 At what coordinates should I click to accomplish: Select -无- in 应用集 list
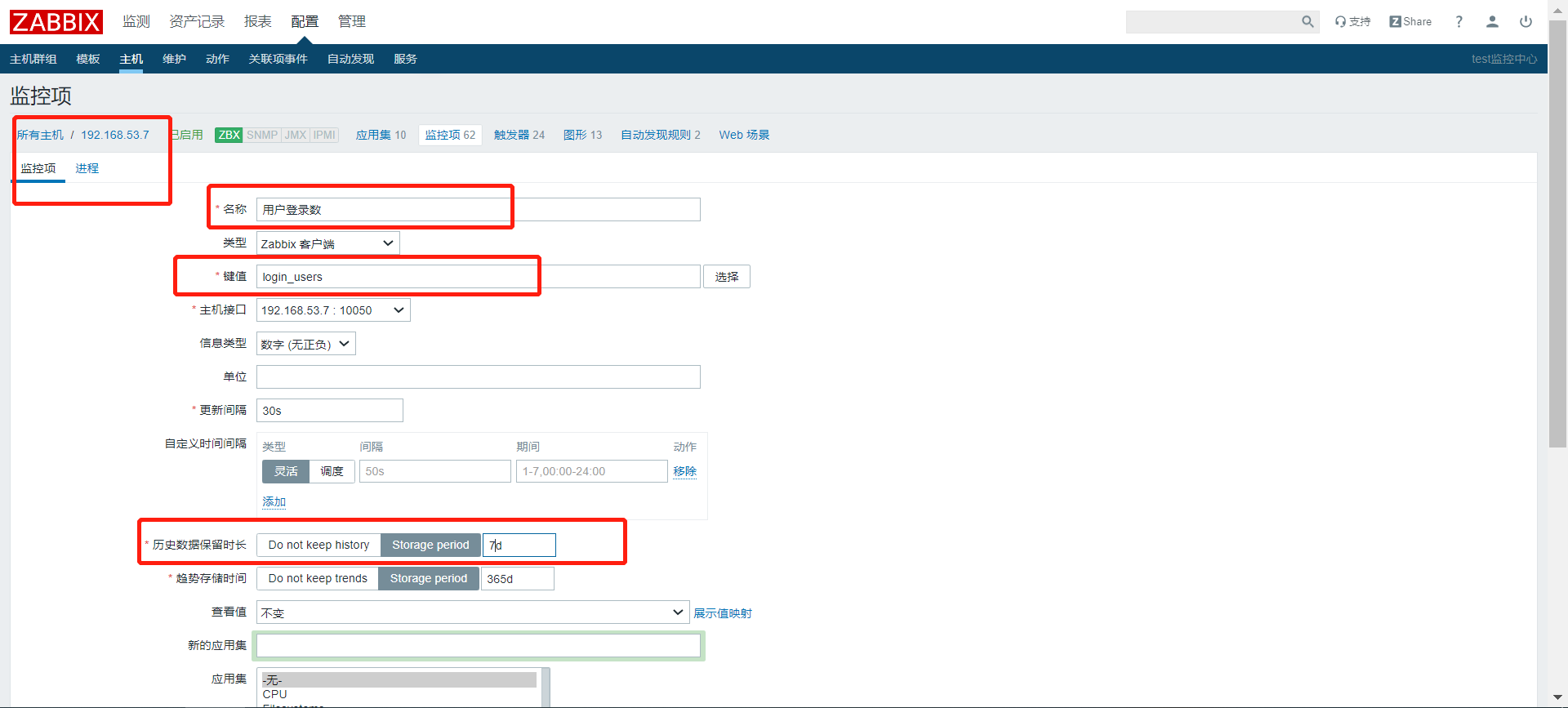coord(399,680)
